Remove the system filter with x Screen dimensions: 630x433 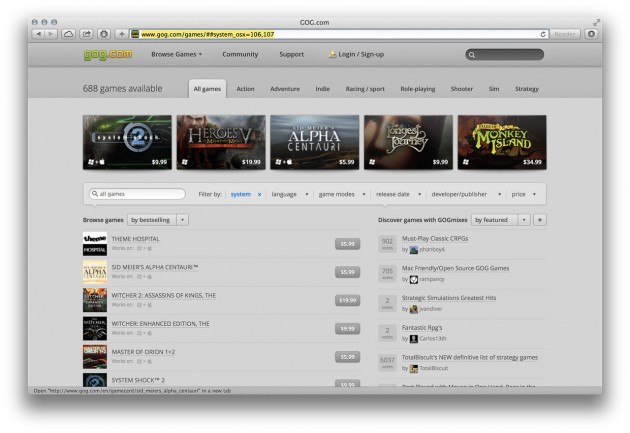point(260,194)
